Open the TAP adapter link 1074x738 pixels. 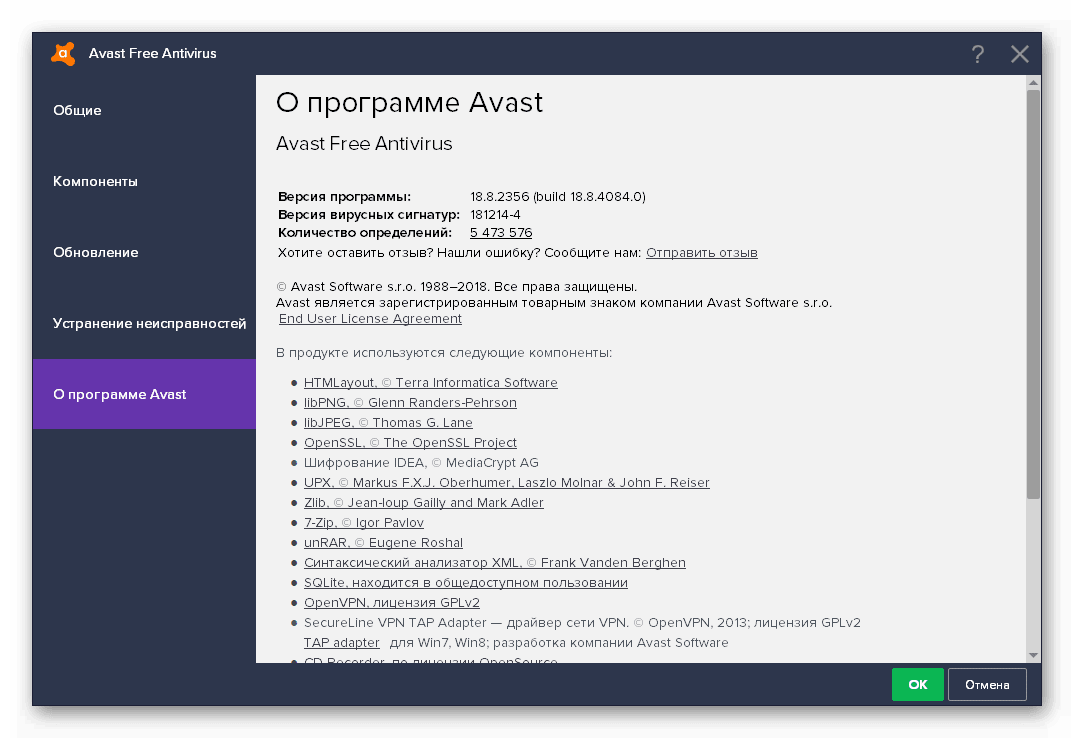tap(341, 643)
